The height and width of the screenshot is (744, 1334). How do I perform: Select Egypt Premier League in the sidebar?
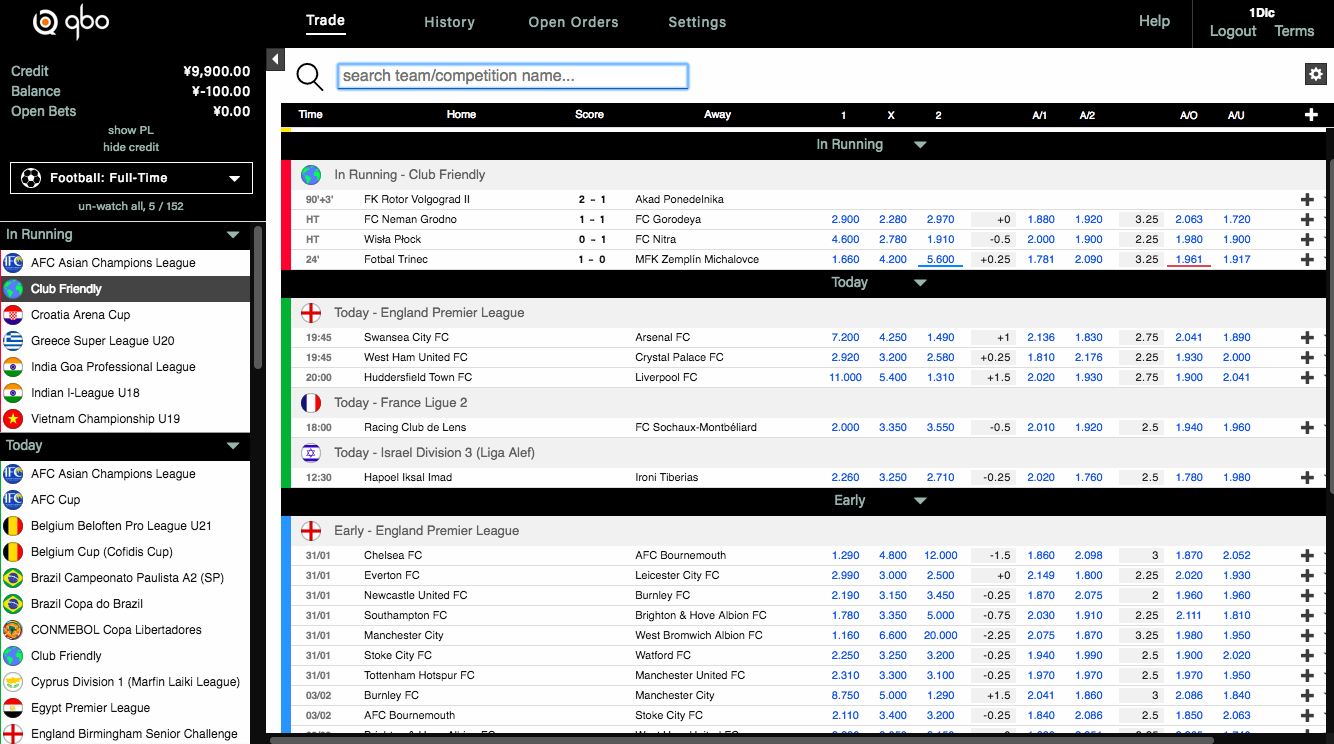pyautogui.click(x=125, y=708)
